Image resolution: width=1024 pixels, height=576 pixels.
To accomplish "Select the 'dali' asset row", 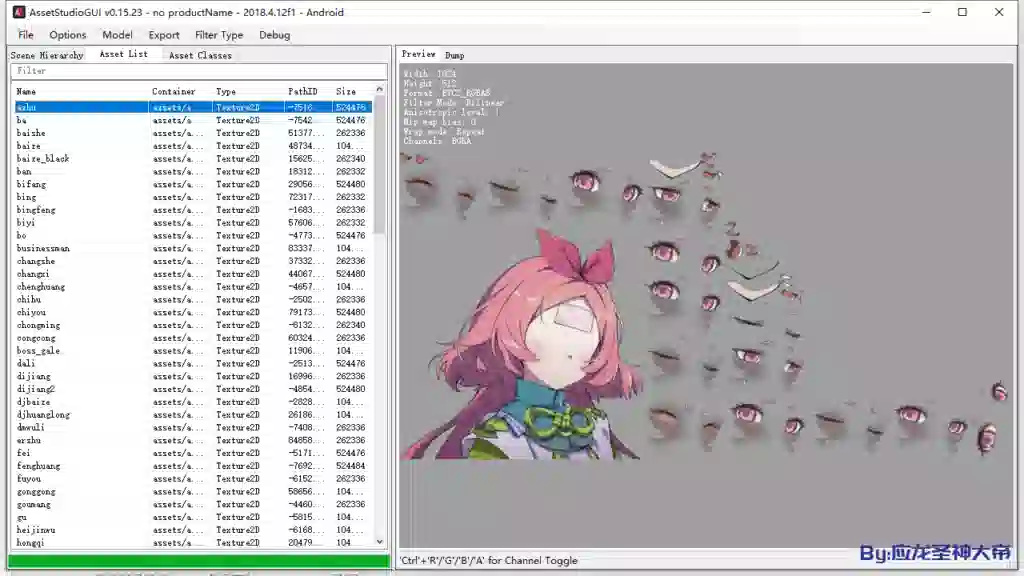I will tap(193, 364).
